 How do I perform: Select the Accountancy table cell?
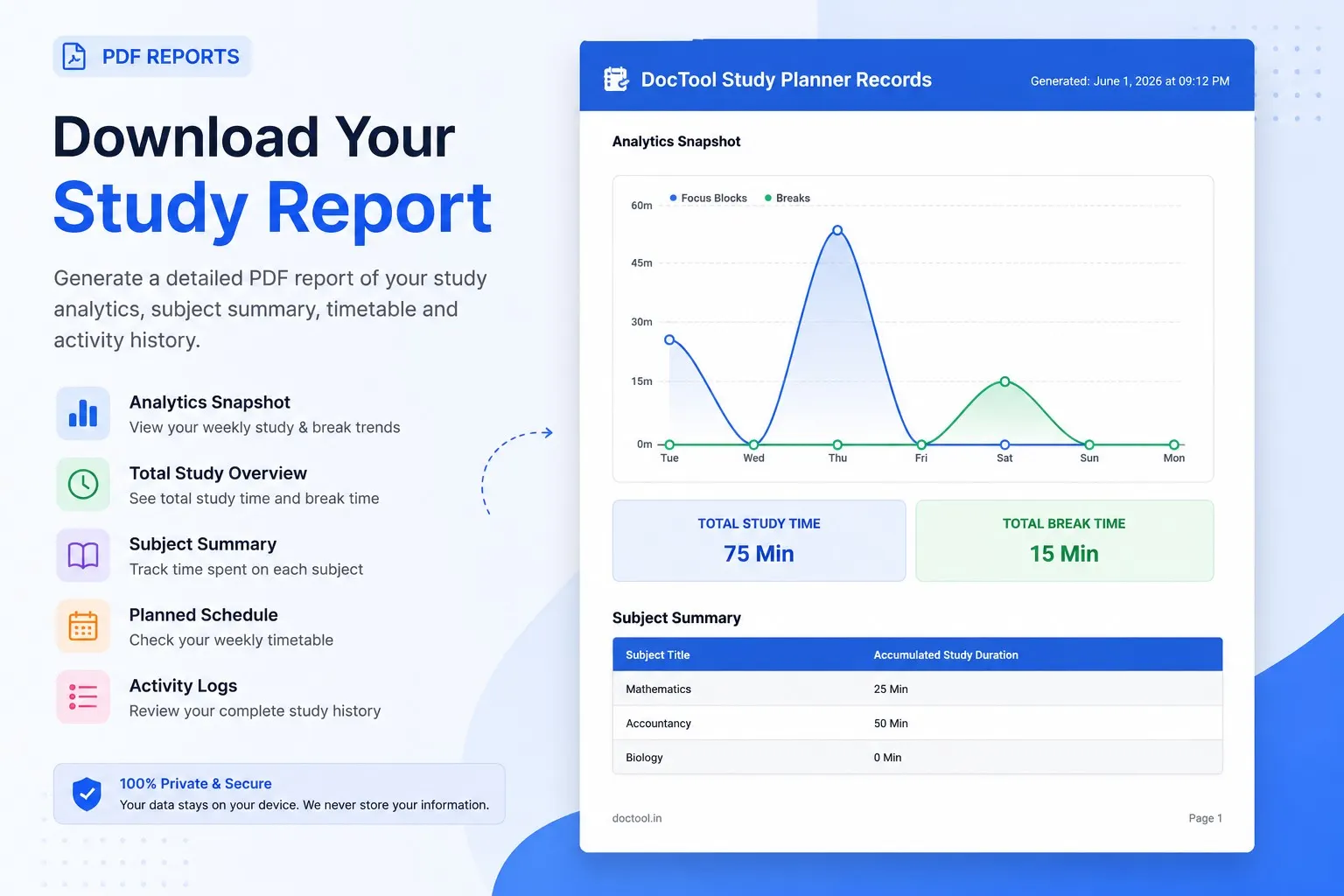tap(658, 724)
